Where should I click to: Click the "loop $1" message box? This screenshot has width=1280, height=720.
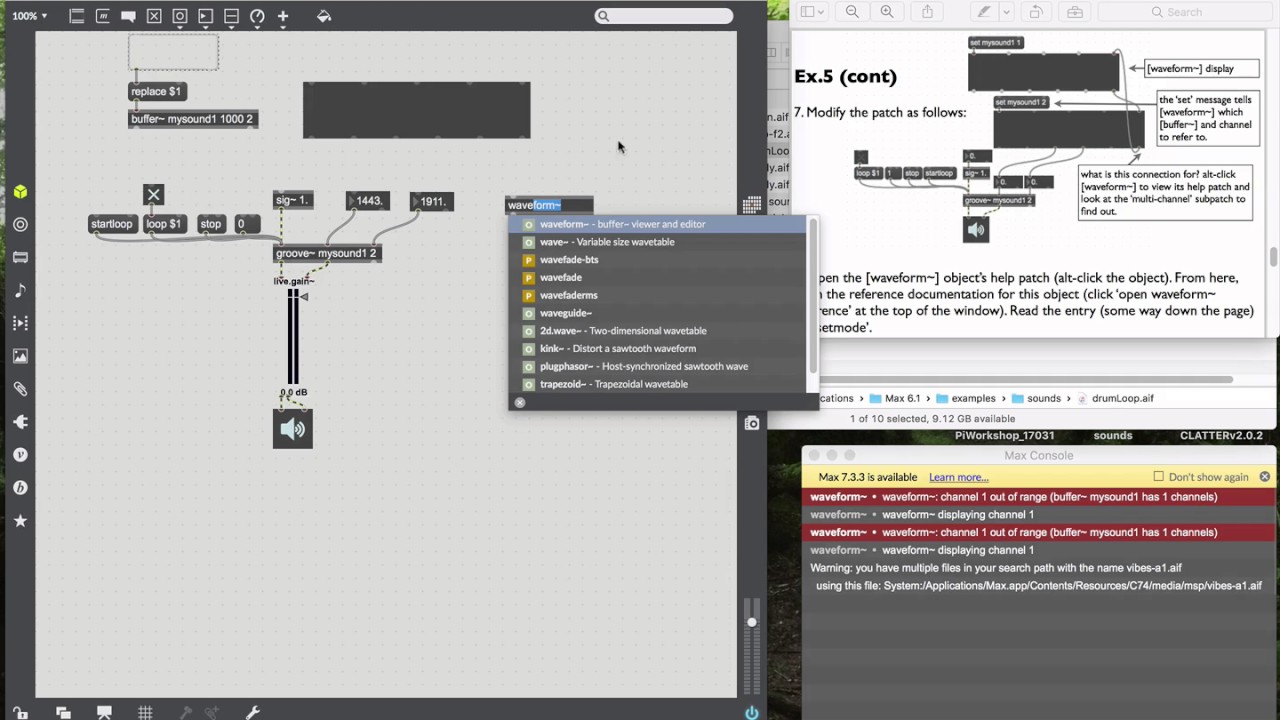[164, 224]
